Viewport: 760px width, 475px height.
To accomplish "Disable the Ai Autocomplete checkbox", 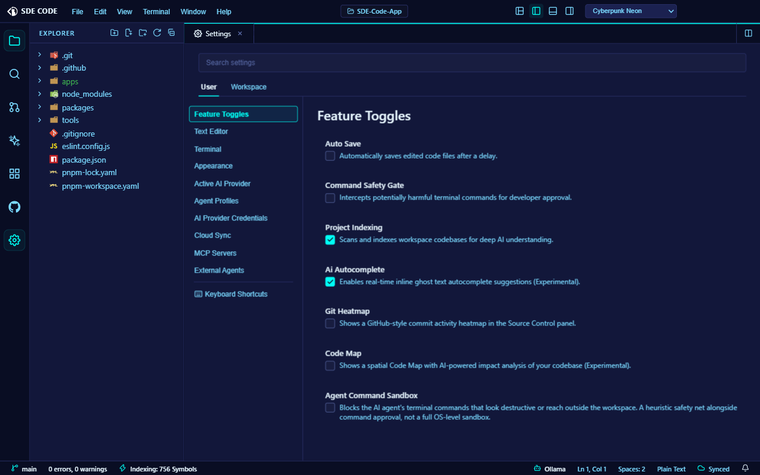I will click(330, 282).
